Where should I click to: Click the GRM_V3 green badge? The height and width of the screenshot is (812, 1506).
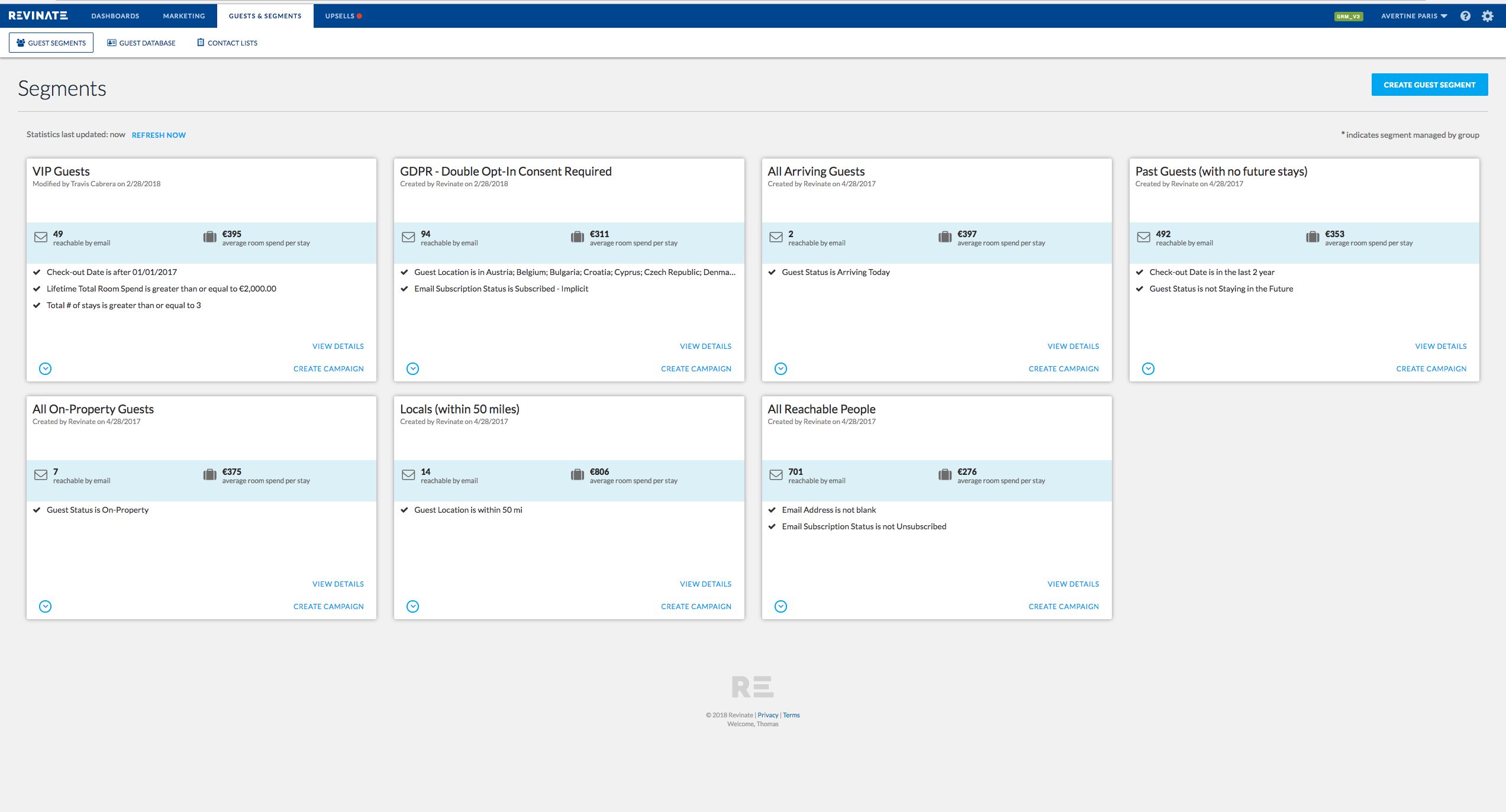pos(1349,16)
